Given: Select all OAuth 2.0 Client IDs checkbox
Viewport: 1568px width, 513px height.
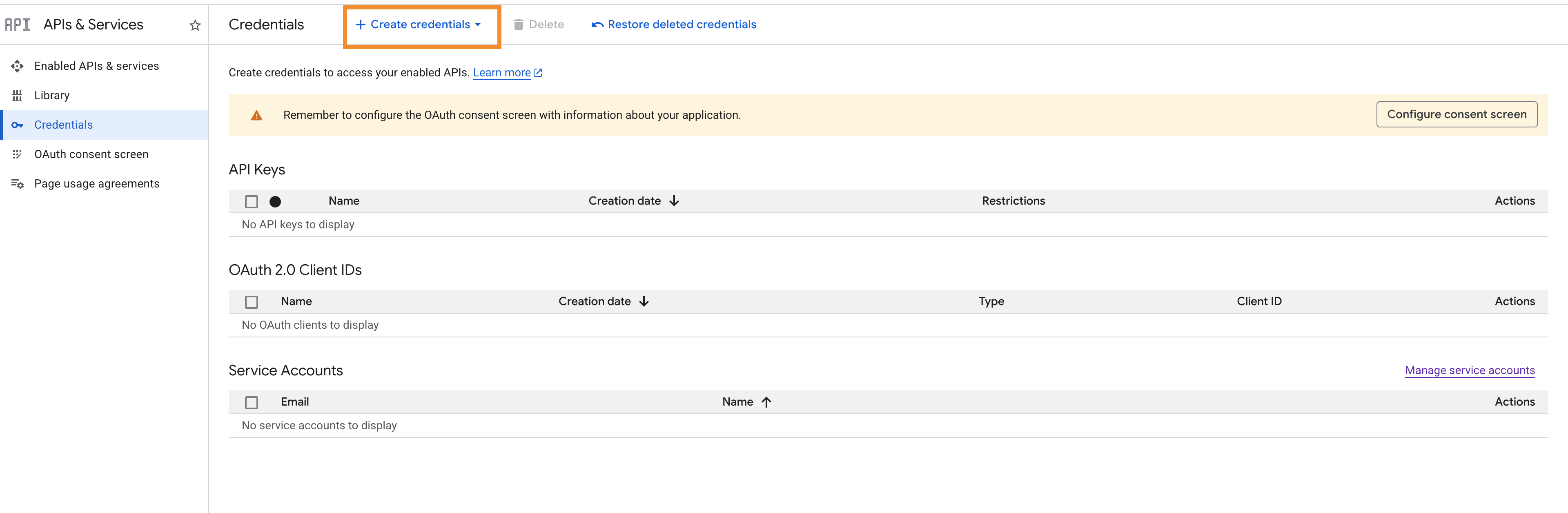Looking at the screenshot, I should [x=252, y=302].
